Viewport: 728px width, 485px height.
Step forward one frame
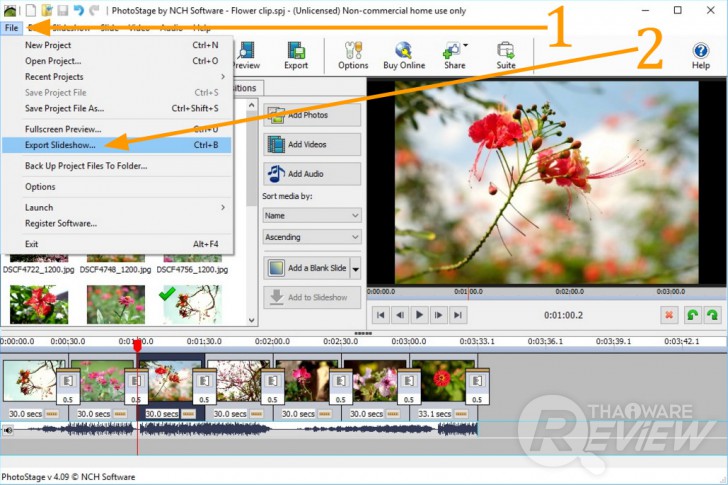click(438, 315)
